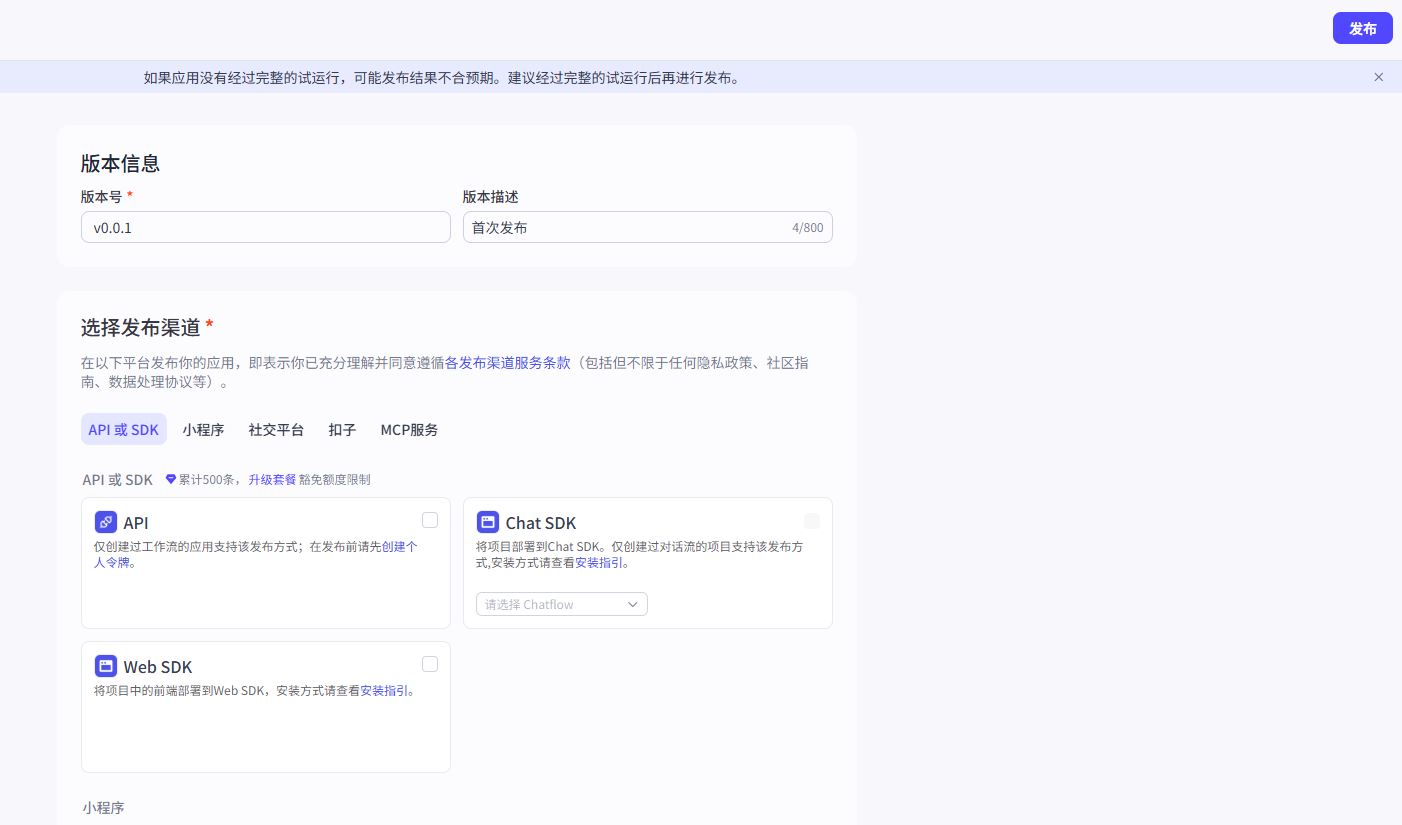The image size is (1402, 825).
Task: Enable the Chat SDK checkbox
Action: point(812,519)
